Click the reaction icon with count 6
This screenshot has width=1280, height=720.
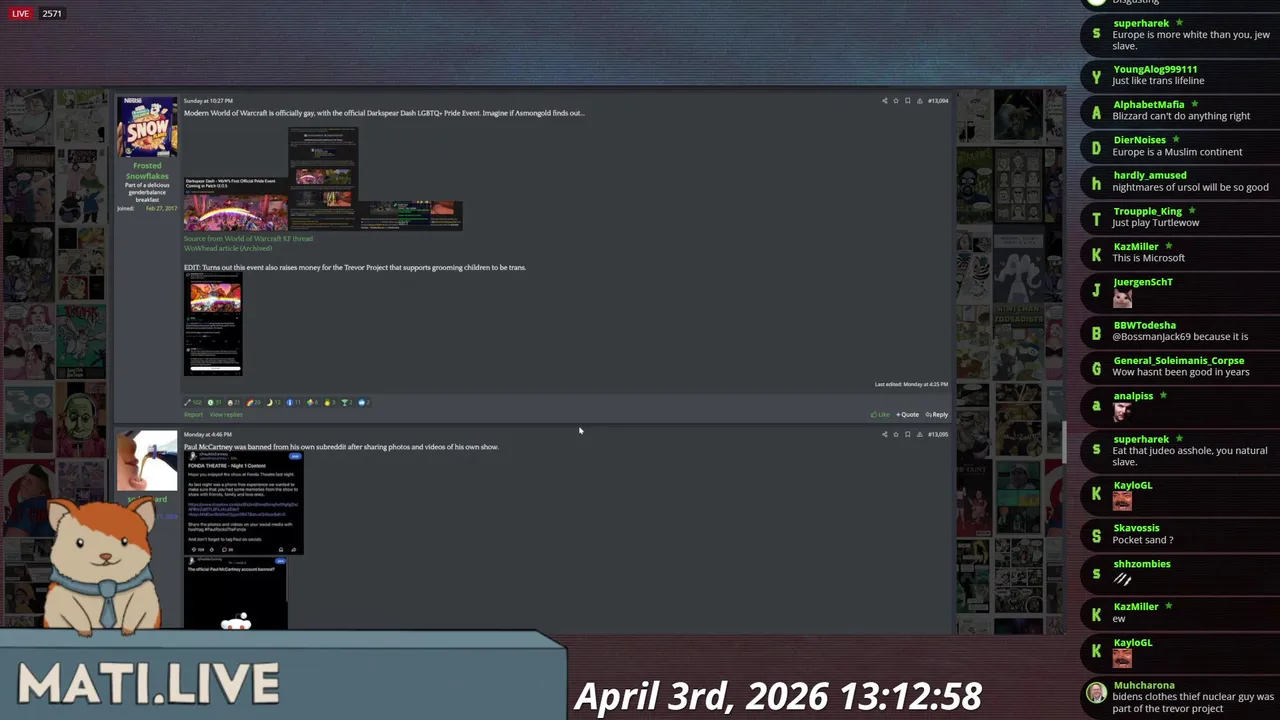[310, 402]
